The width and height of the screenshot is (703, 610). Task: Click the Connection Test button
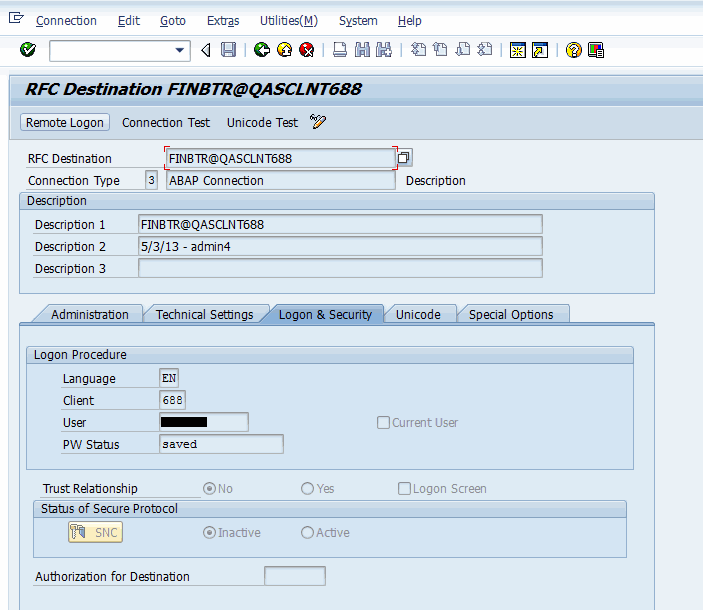coord(166,122)
